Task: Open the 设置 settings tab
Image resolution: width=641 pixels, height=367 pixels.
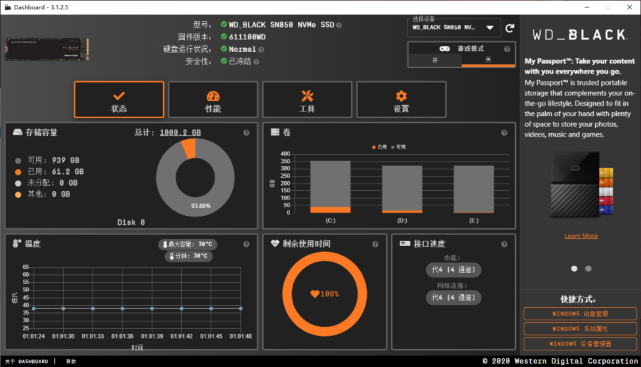Action: click(x=401, y=100)
